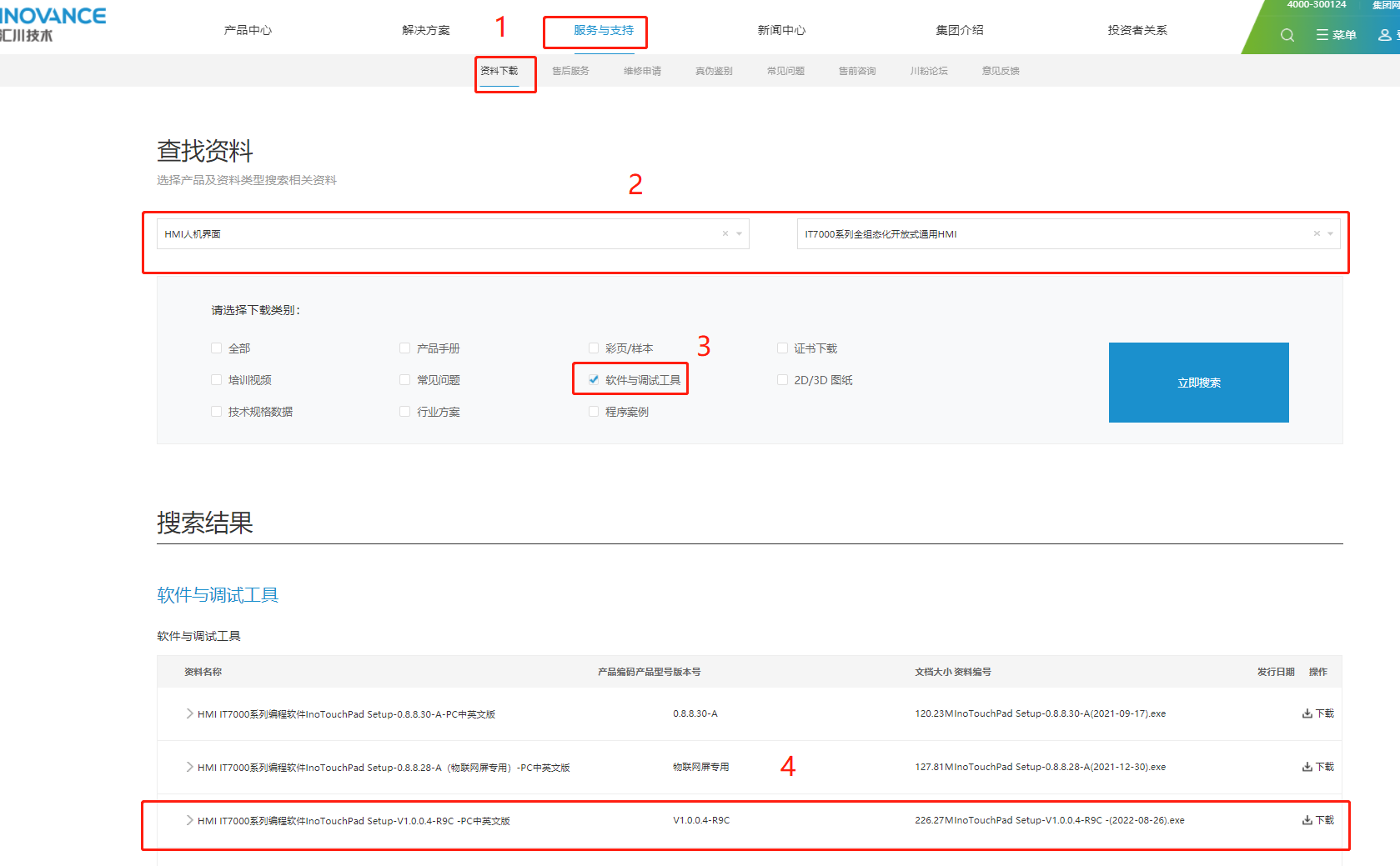Check the 培训视频 checkbox

[x=217, y=380]
